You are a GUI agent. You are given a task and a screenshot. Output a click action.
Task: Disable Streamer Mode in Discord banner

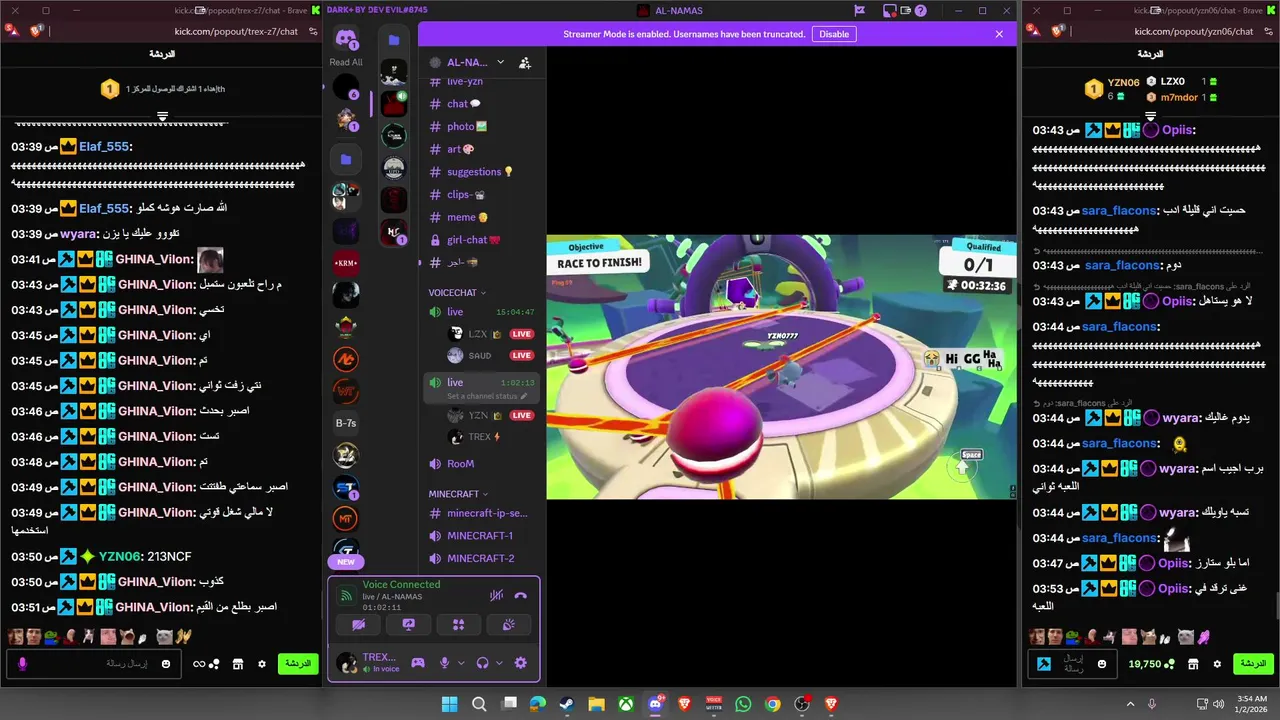(x=834, y=34)
